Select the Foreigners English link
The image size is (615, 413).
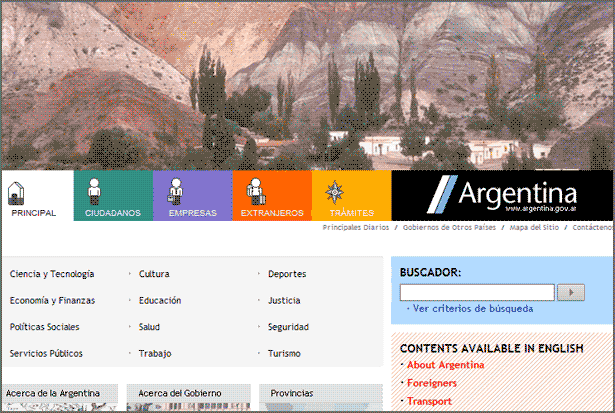432,383
